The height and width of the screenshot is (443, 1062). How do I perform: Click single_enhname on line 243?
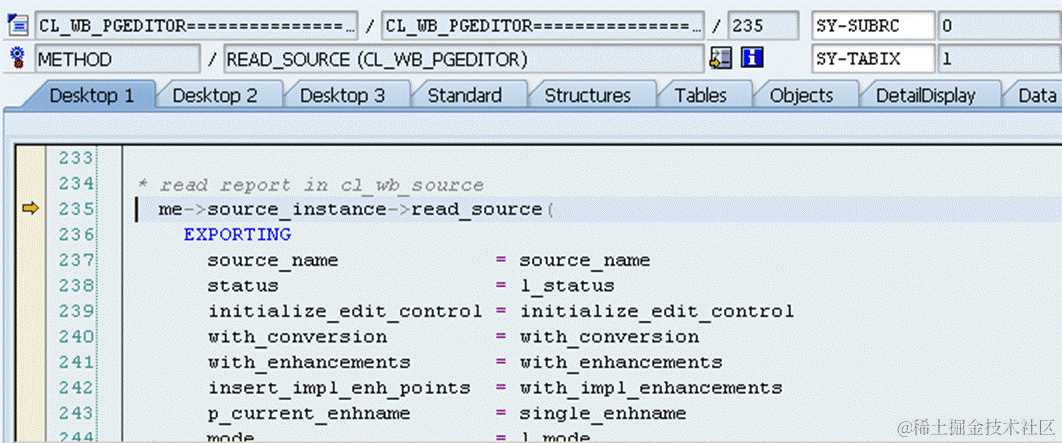(x=603, y=413)
